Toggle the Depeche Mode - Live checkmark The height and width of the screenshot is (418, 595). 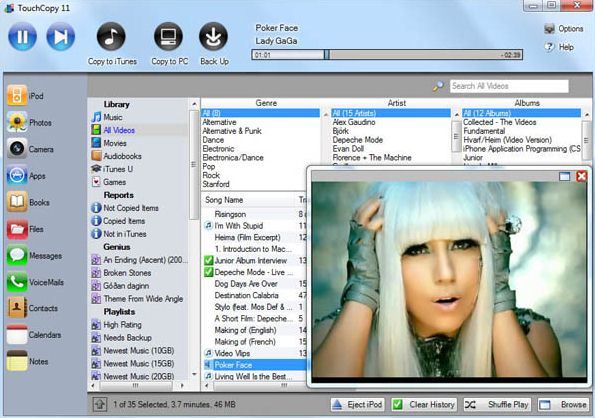point(208,272)
